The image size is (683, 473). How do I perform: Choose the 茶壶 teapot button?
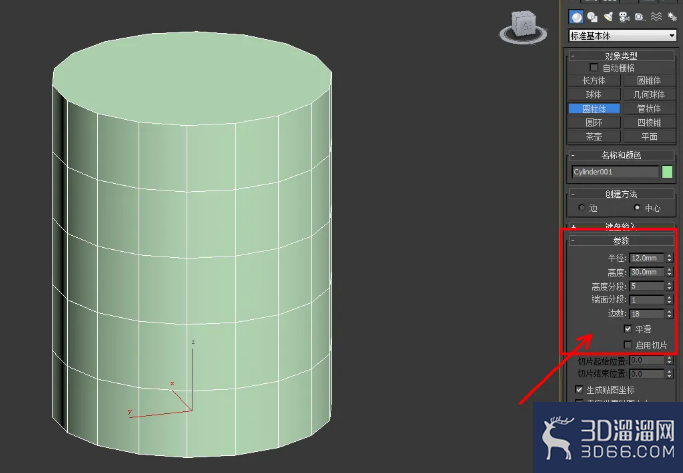point(594,137)
